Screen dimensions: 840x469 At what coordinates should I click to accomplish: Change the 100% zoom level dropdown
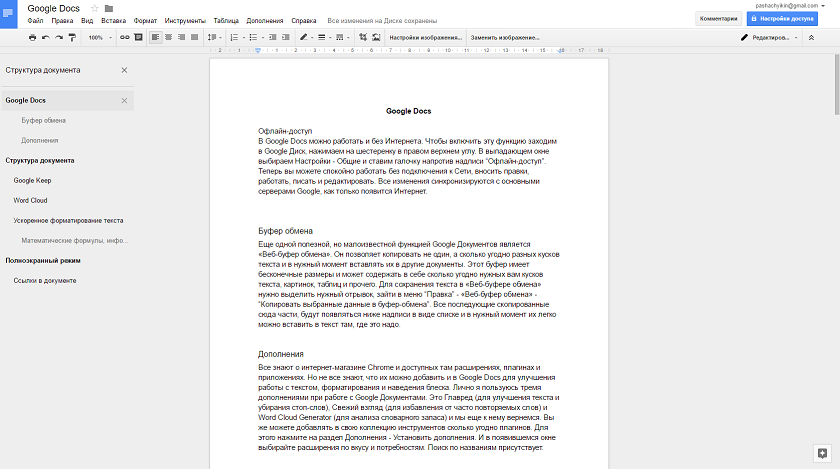(100, 38)
